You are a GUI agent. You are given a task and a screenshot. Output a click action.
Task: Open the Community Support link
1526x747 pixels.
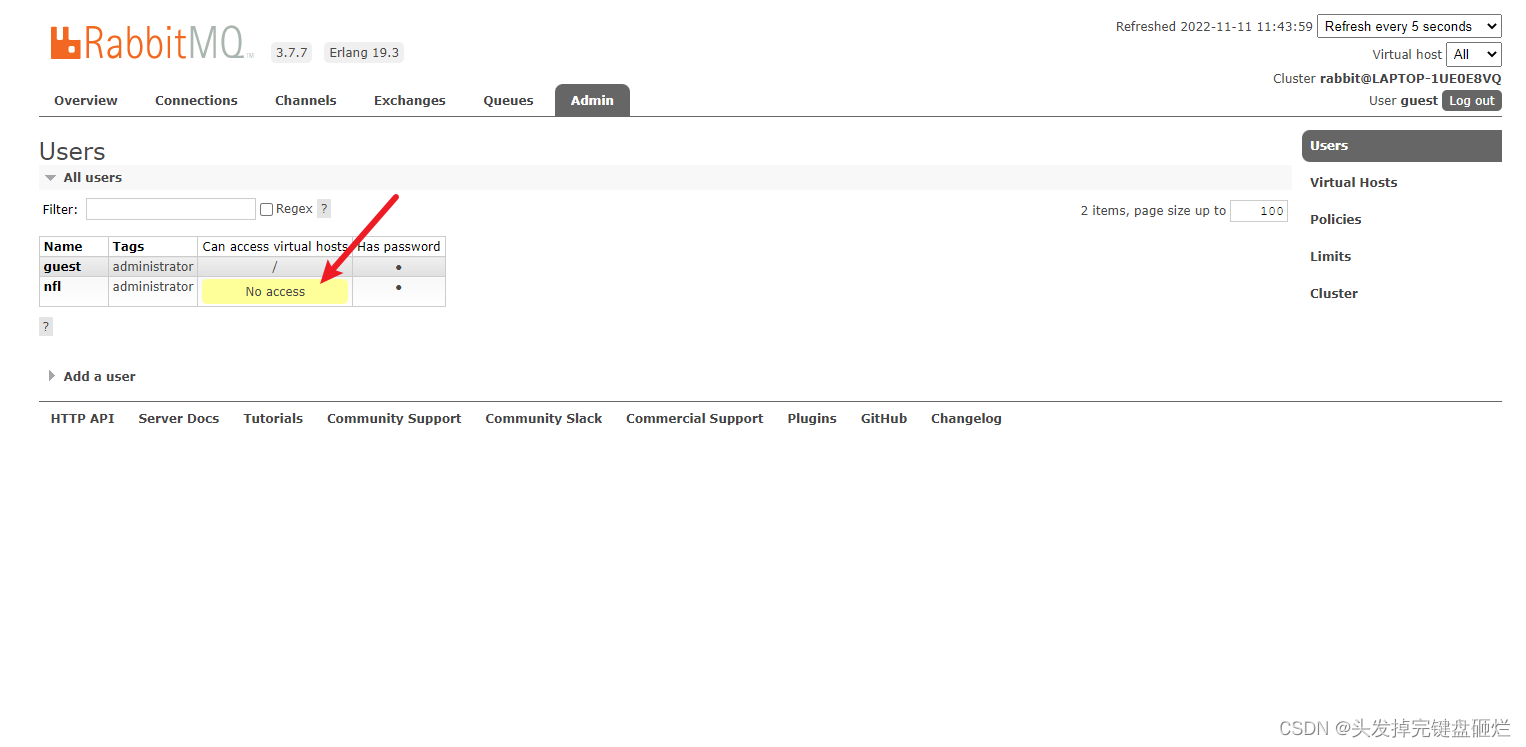(x=394, y=418)
